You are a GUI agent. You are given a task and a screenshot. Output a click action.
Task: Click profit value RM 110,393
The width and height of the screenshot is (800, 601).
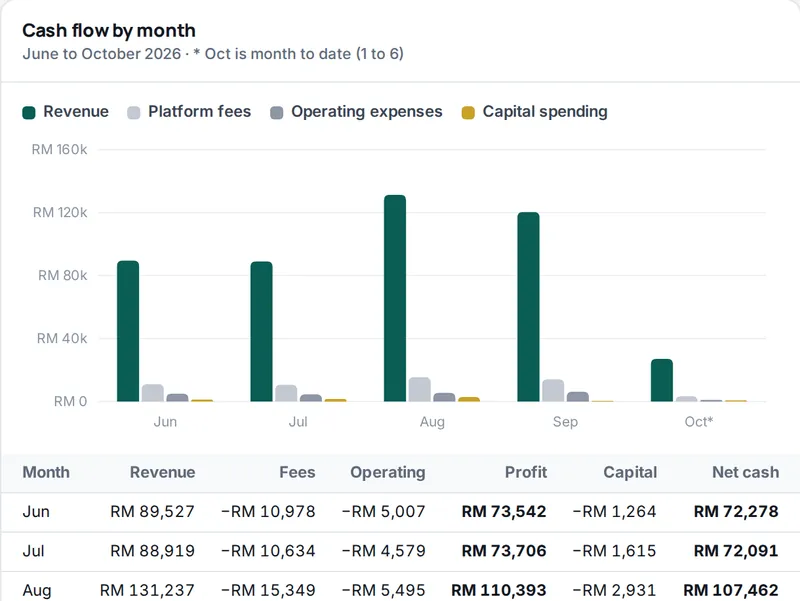[499, 590]
